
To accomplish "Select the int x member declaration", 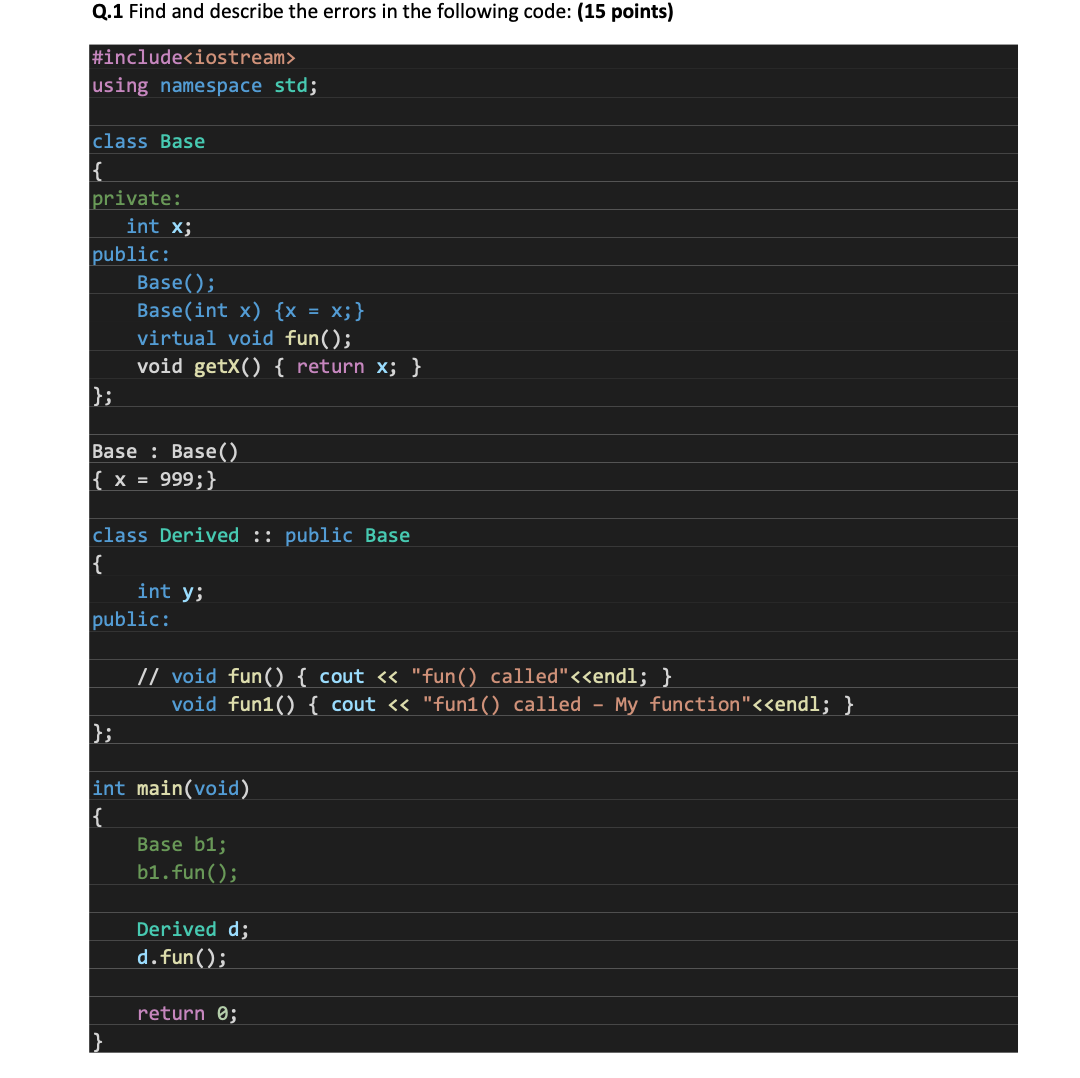I will [156, 226].
